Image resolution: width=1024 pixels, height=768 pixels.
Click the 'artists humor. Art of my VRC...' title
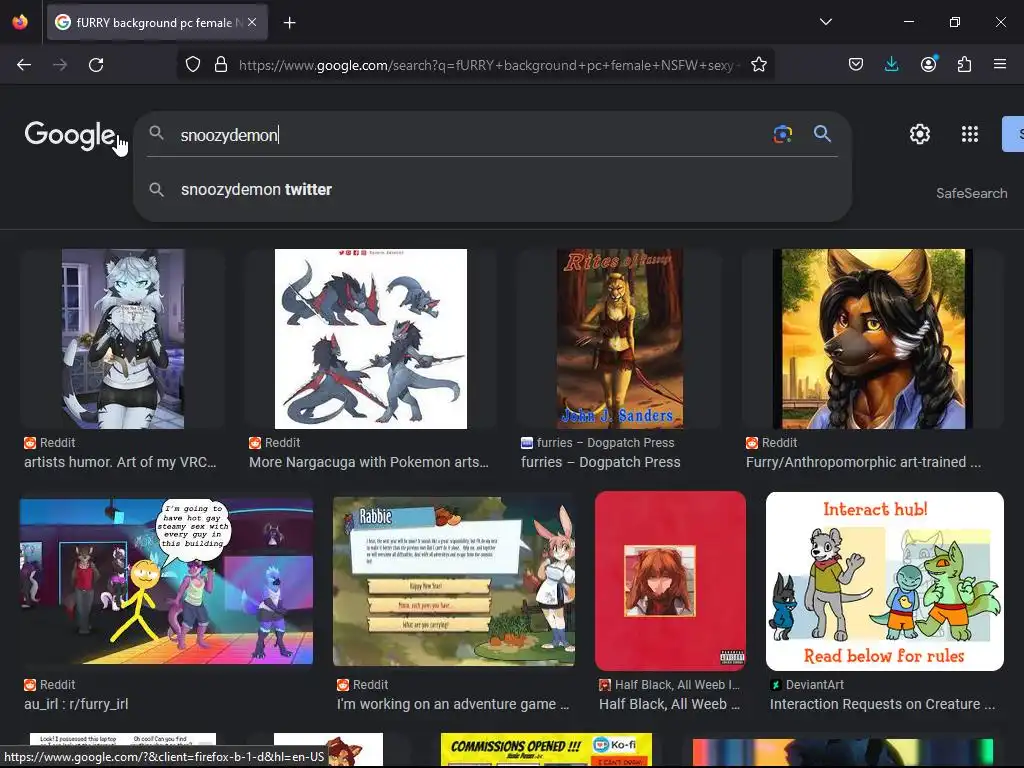(120, 462)
